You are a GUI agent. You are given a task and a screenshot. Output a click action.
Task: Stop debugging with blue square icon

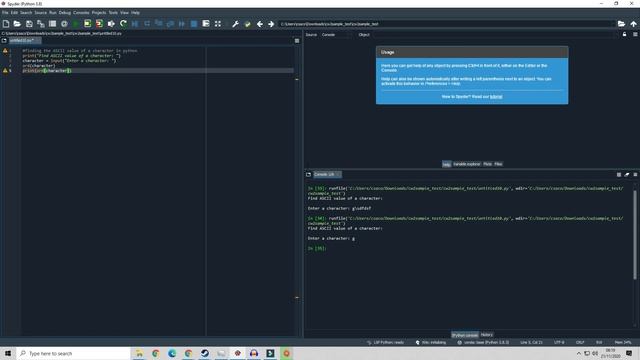[x=194, y=24]
